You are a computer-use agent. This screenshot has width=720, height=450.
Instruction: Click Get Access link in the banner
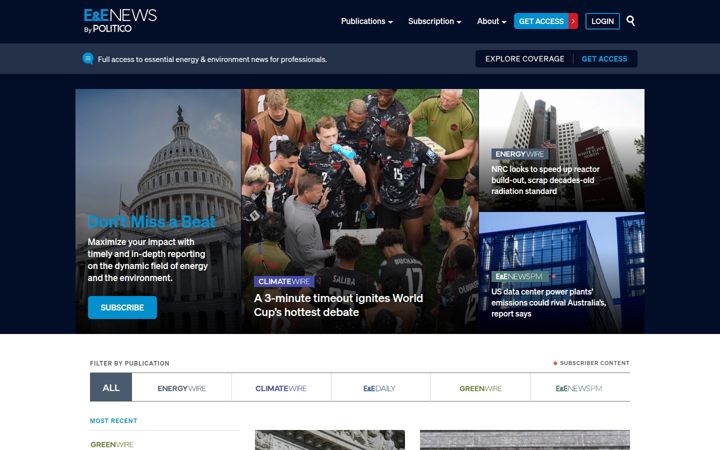coord(604,59)
